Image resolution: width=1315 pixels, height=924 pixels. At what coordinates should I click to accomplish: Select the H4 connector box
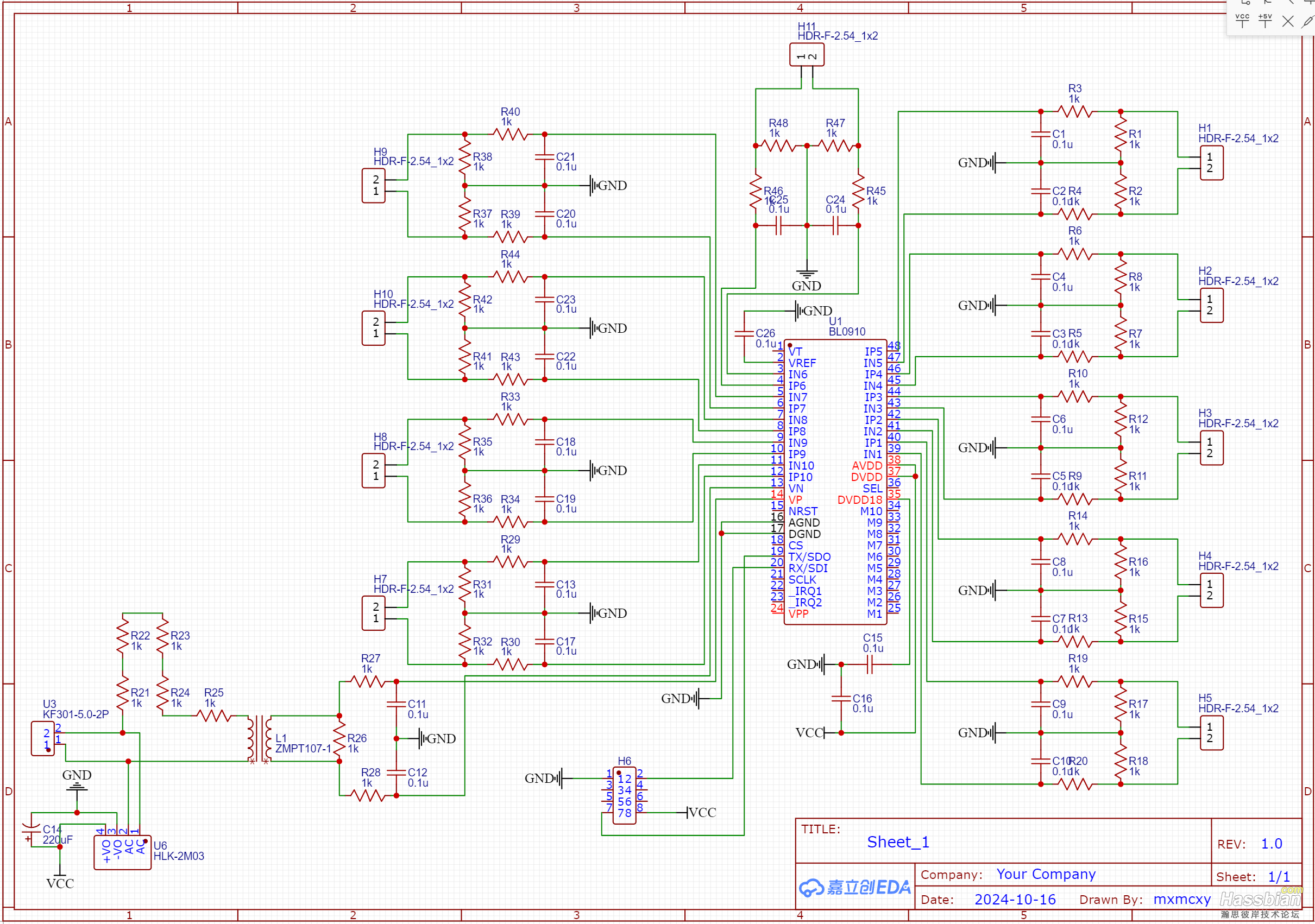(x=1211, y=590)
